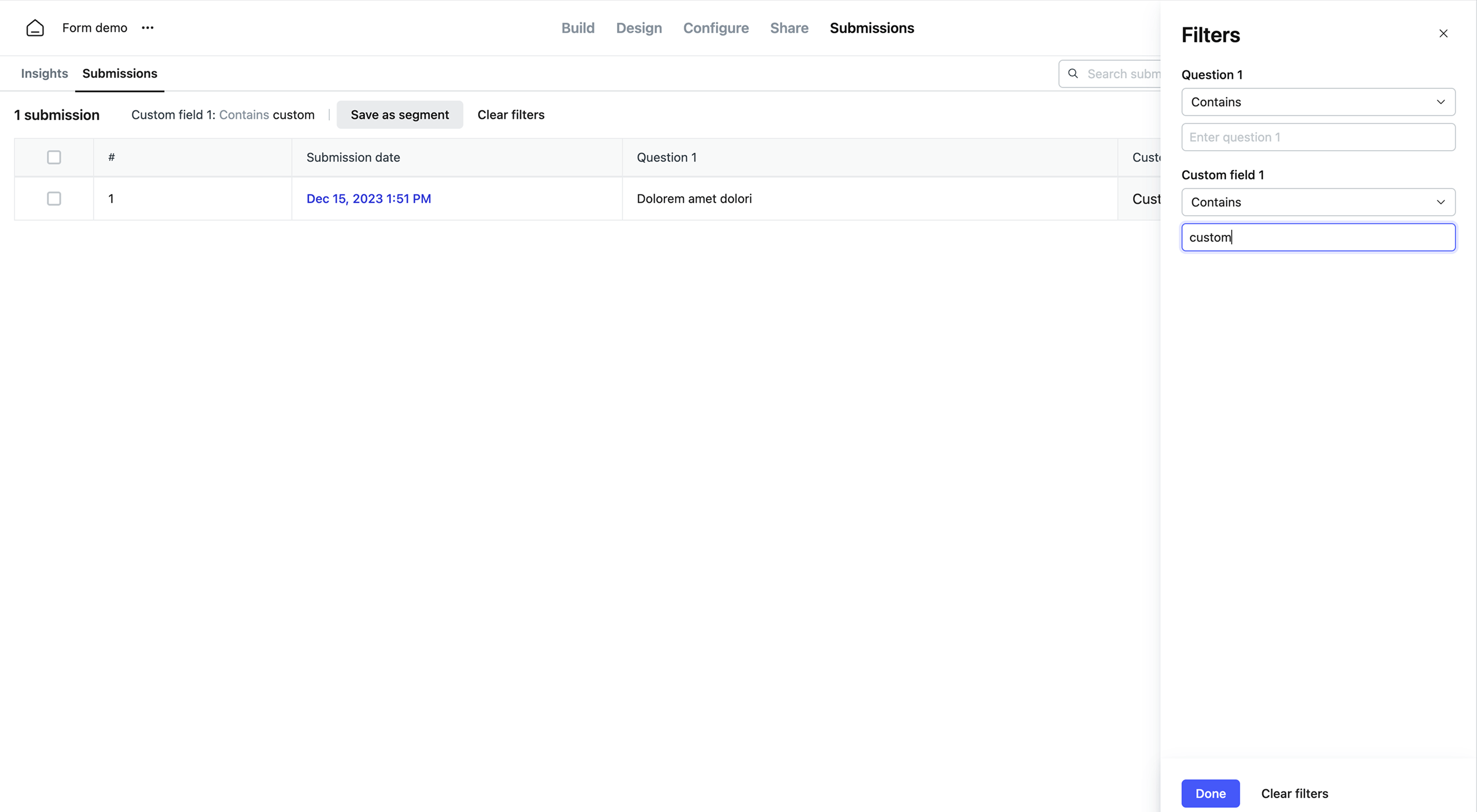Image resolution: width=1477 pixels, height=812 pixels.
Task: Navigate to the Share tab
Action: (789, 28)
